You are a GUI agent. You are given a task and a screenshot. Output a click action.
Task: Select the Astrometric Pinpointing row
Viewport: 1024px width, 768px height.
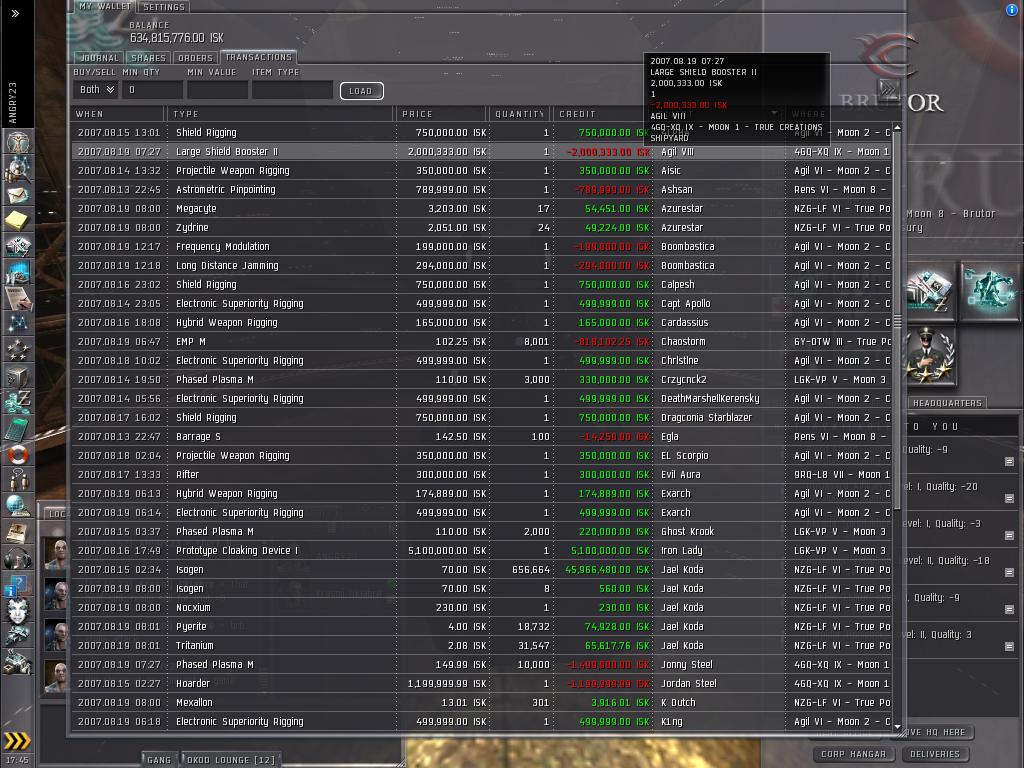point(482,189)
